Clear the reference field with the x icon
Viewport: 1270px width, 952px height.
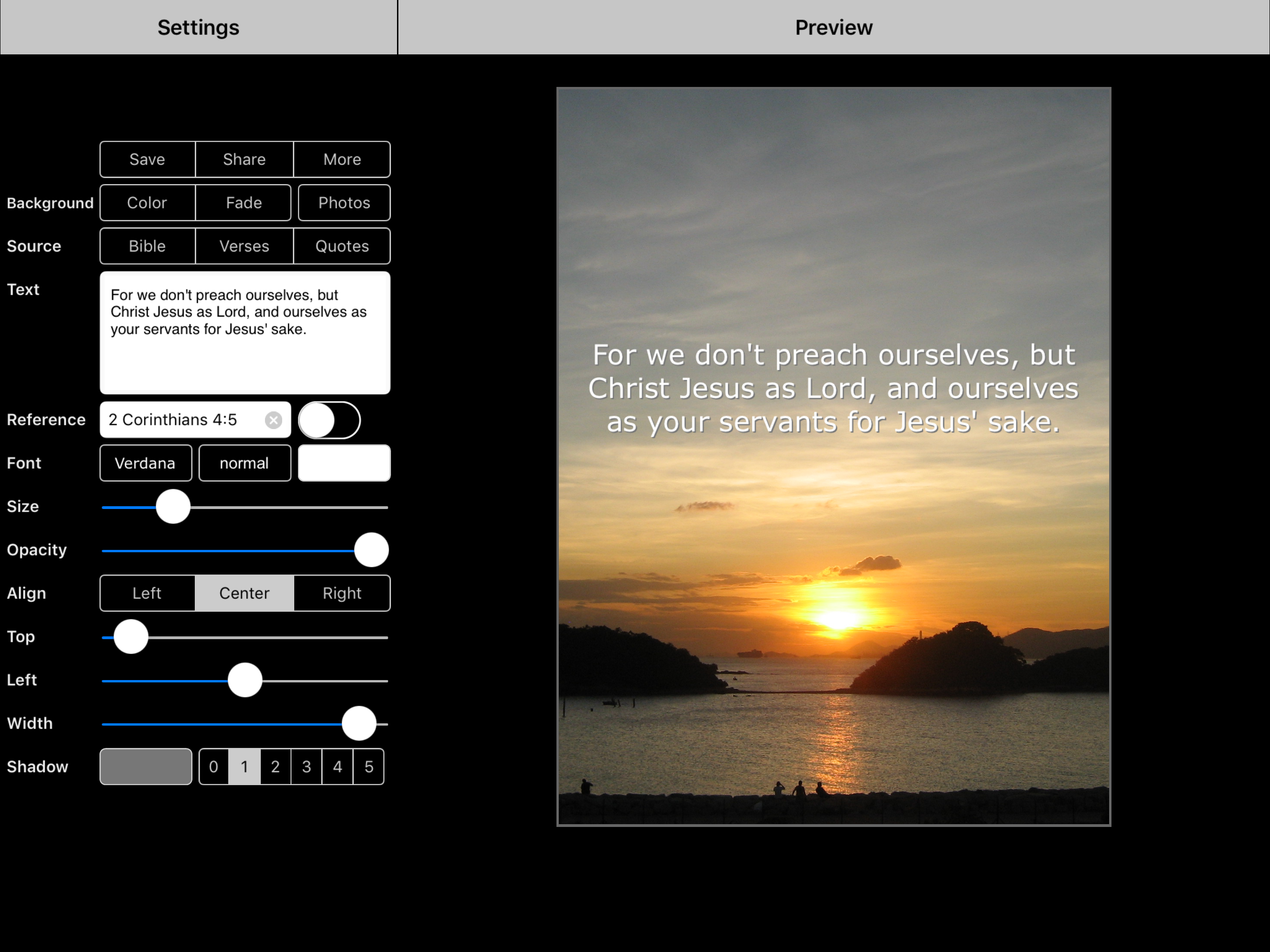pyautogui.click(x=273, y=420)
